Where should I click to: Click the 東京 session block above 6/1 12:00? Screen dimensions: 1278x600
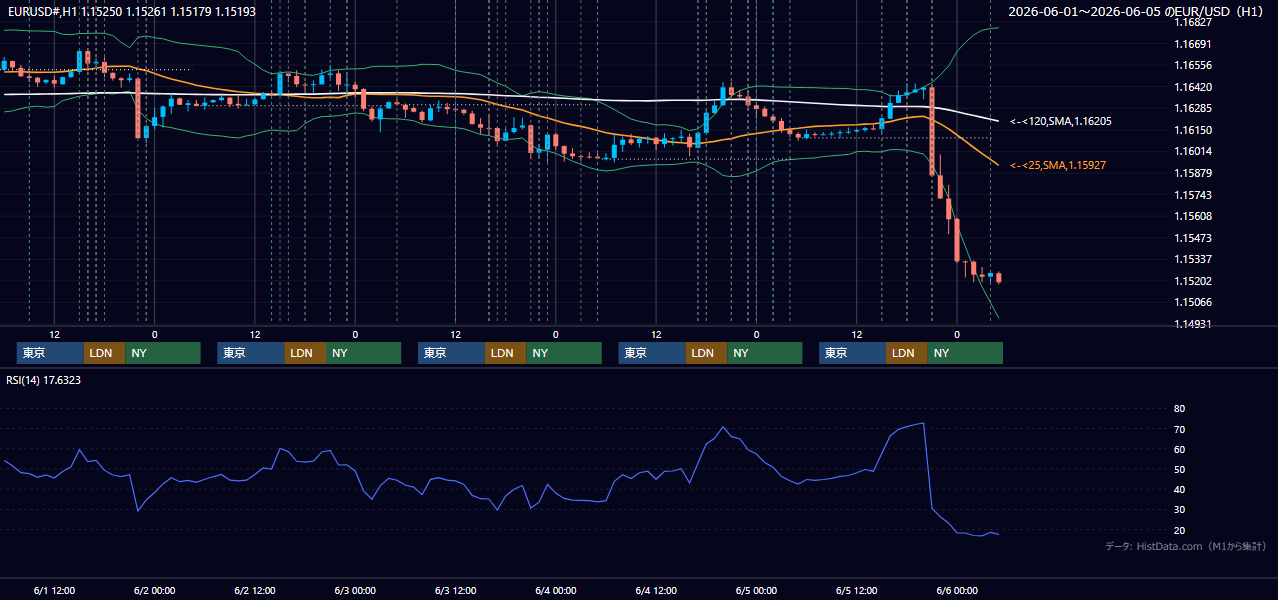click(50, 353)
